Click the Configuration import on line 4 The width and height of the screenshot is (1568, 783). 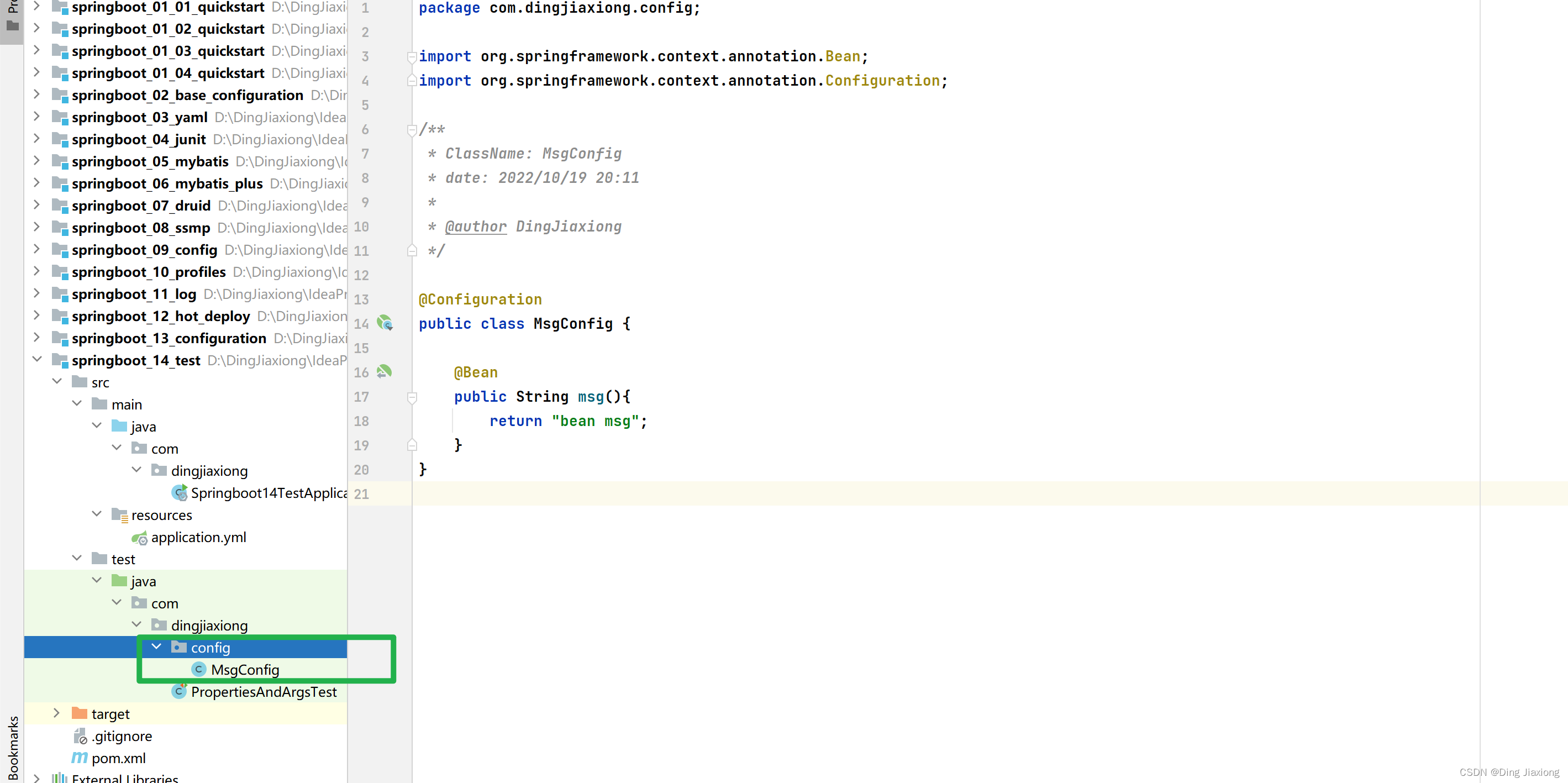[882, 80]
